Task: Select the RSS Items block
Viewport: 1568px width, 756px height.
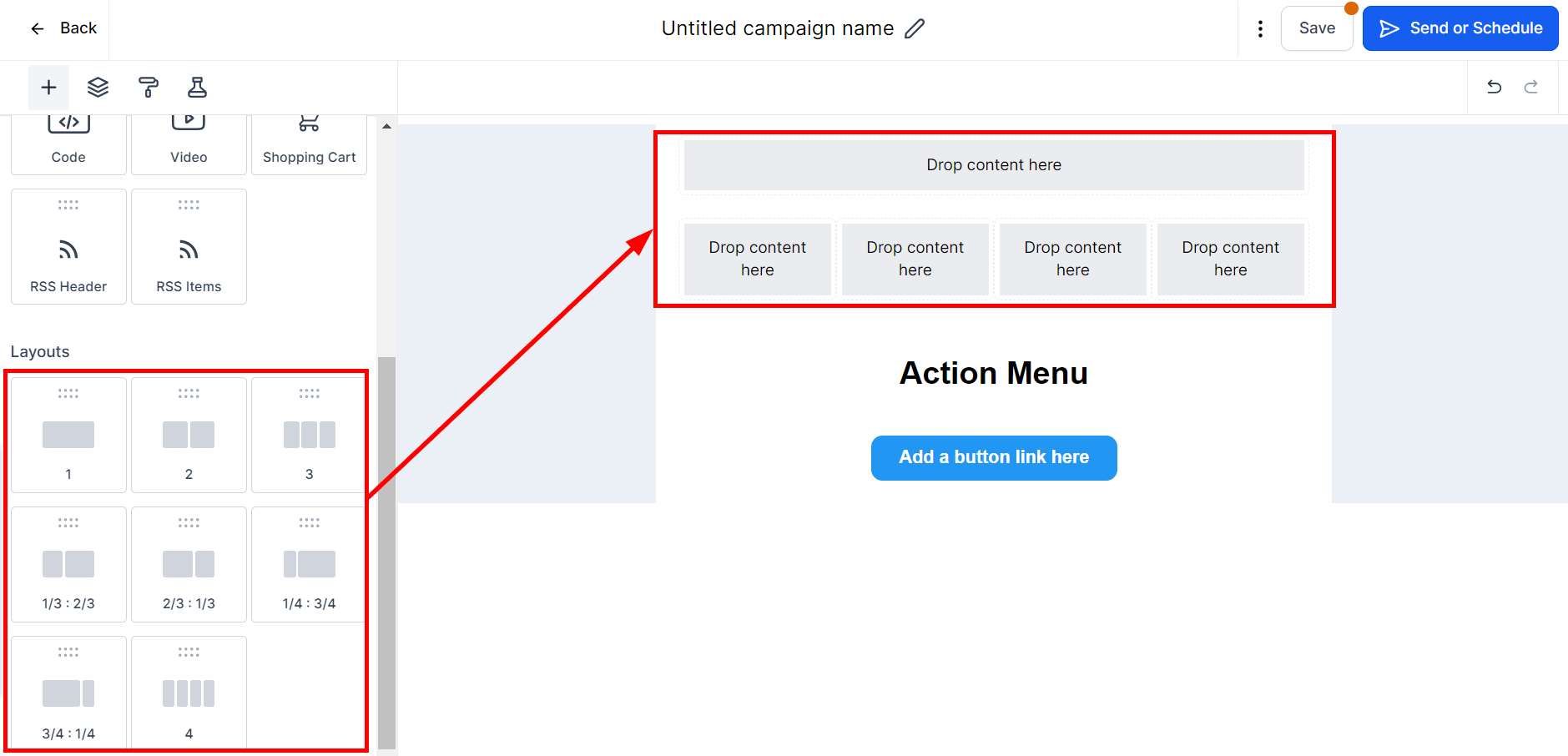Action: click(189, 247)
